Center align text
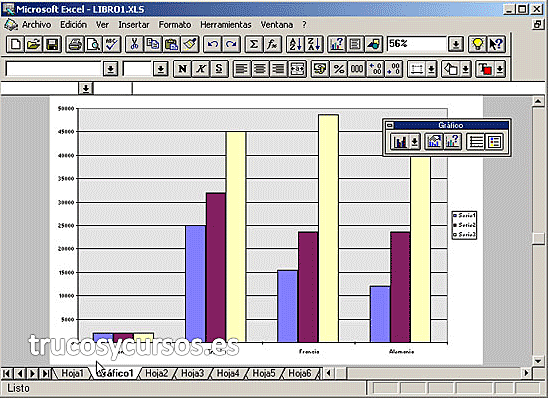Screen dimensions: 548x398 pos(260,69)
